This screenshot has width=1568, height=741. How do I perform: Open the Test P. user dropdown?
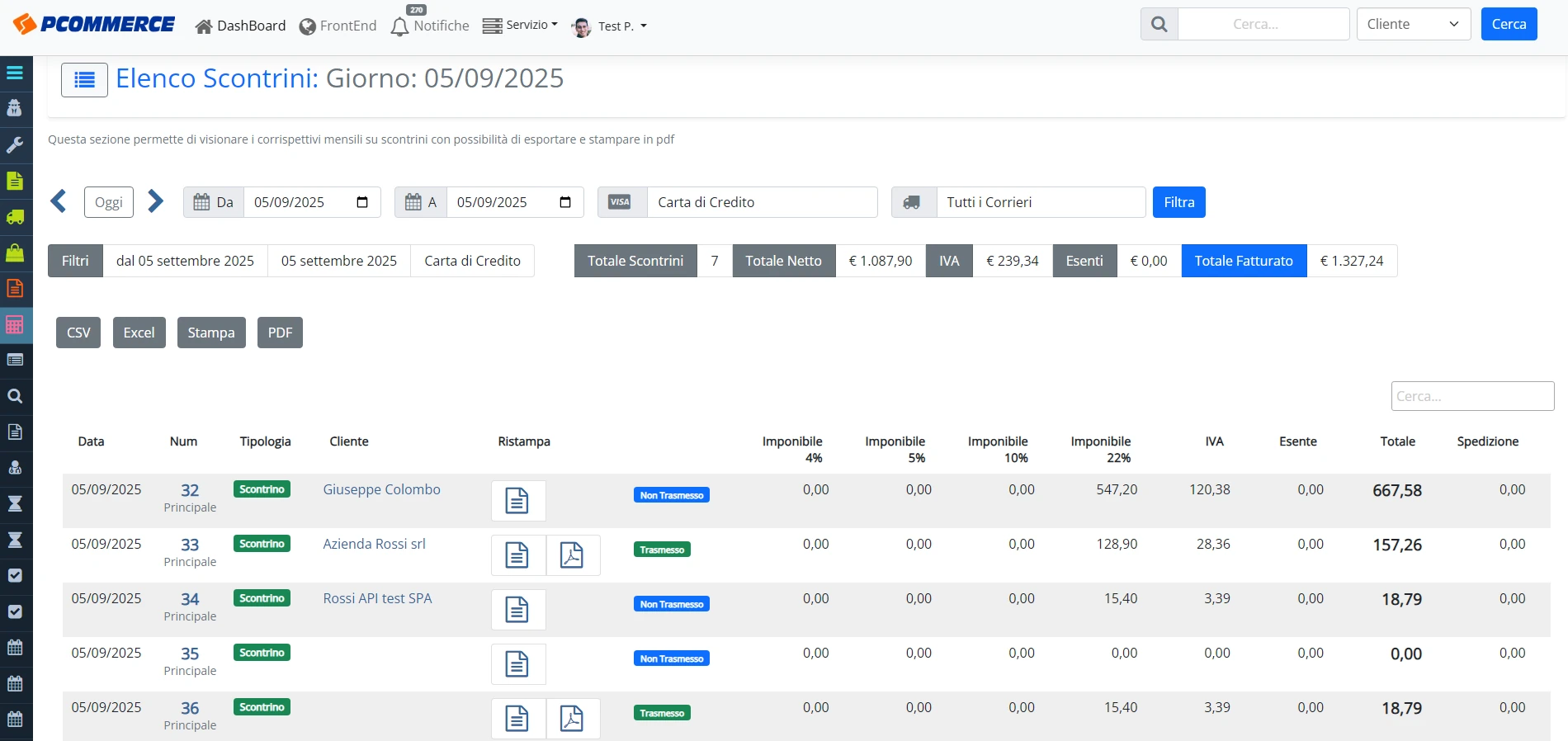tap(609, 26)
